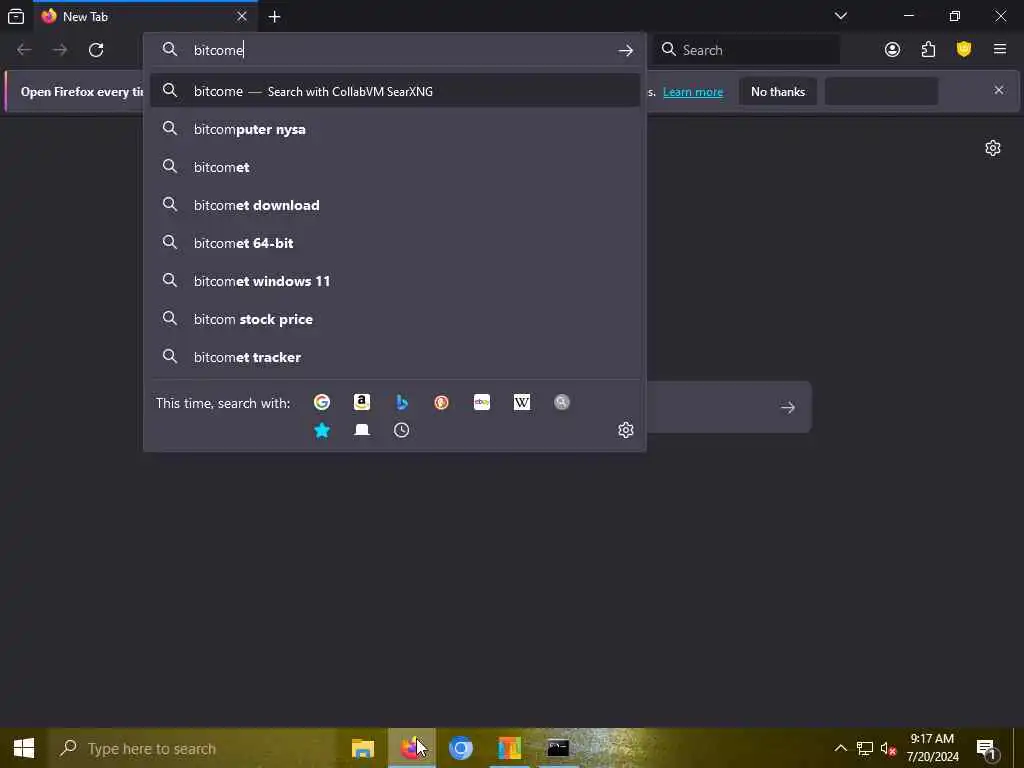Dismiss the notification bar with X
The image size is (1024, 768).
point(999,90)
